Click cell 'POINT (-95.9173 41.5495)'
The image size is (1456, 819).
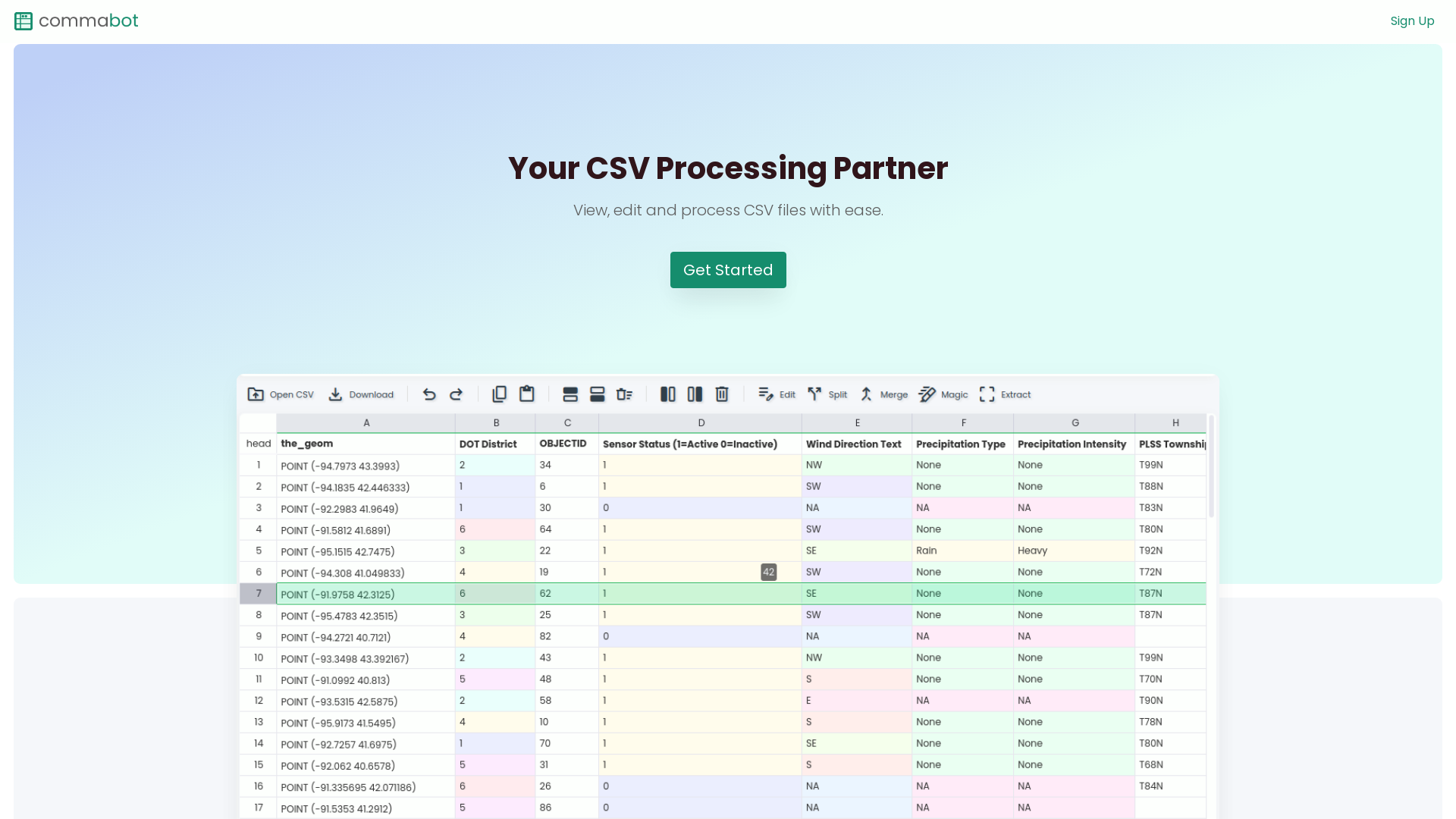(366, 723)
